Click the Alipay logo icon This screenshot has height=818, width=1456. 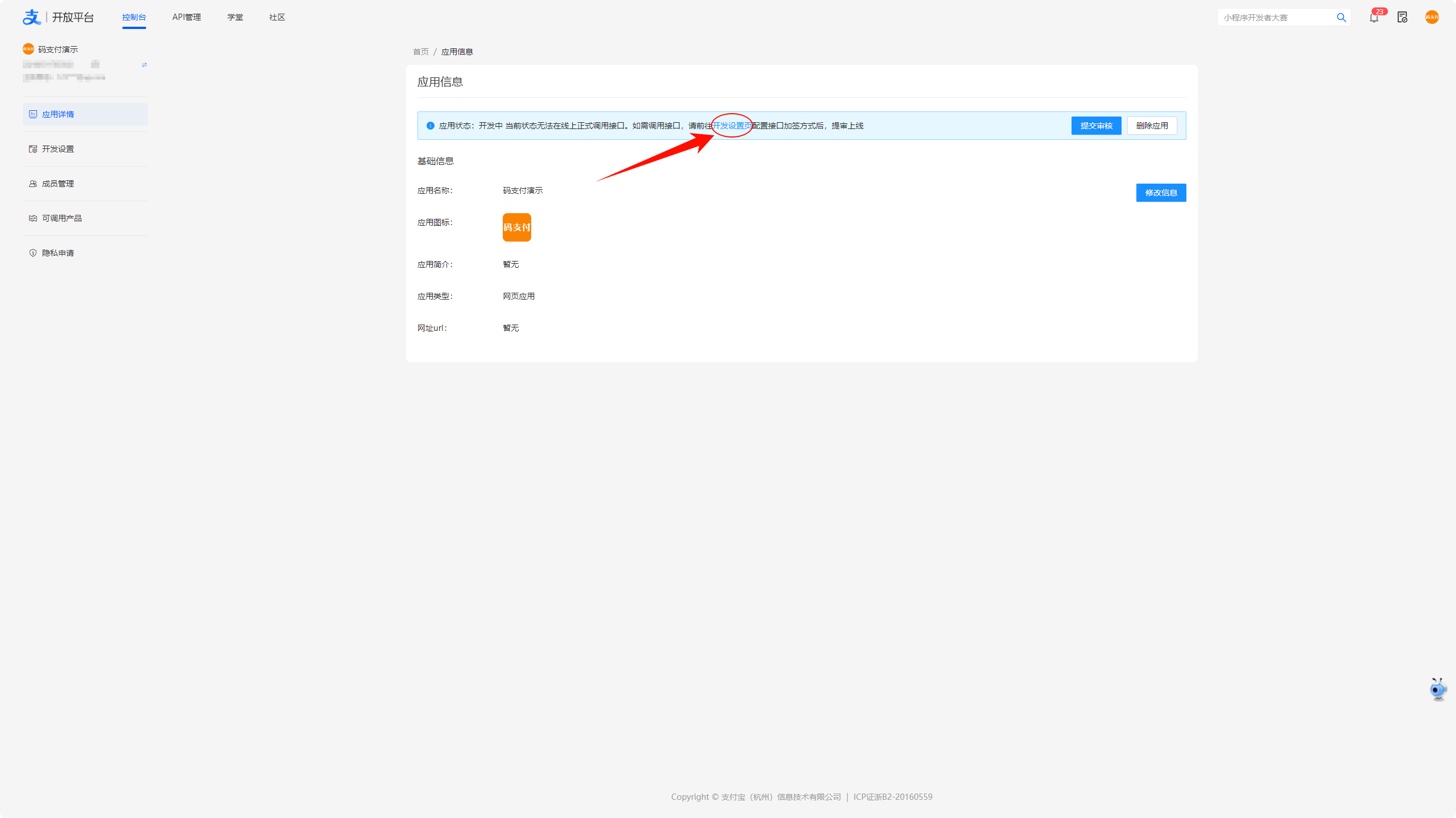click(x=32, y=17)
